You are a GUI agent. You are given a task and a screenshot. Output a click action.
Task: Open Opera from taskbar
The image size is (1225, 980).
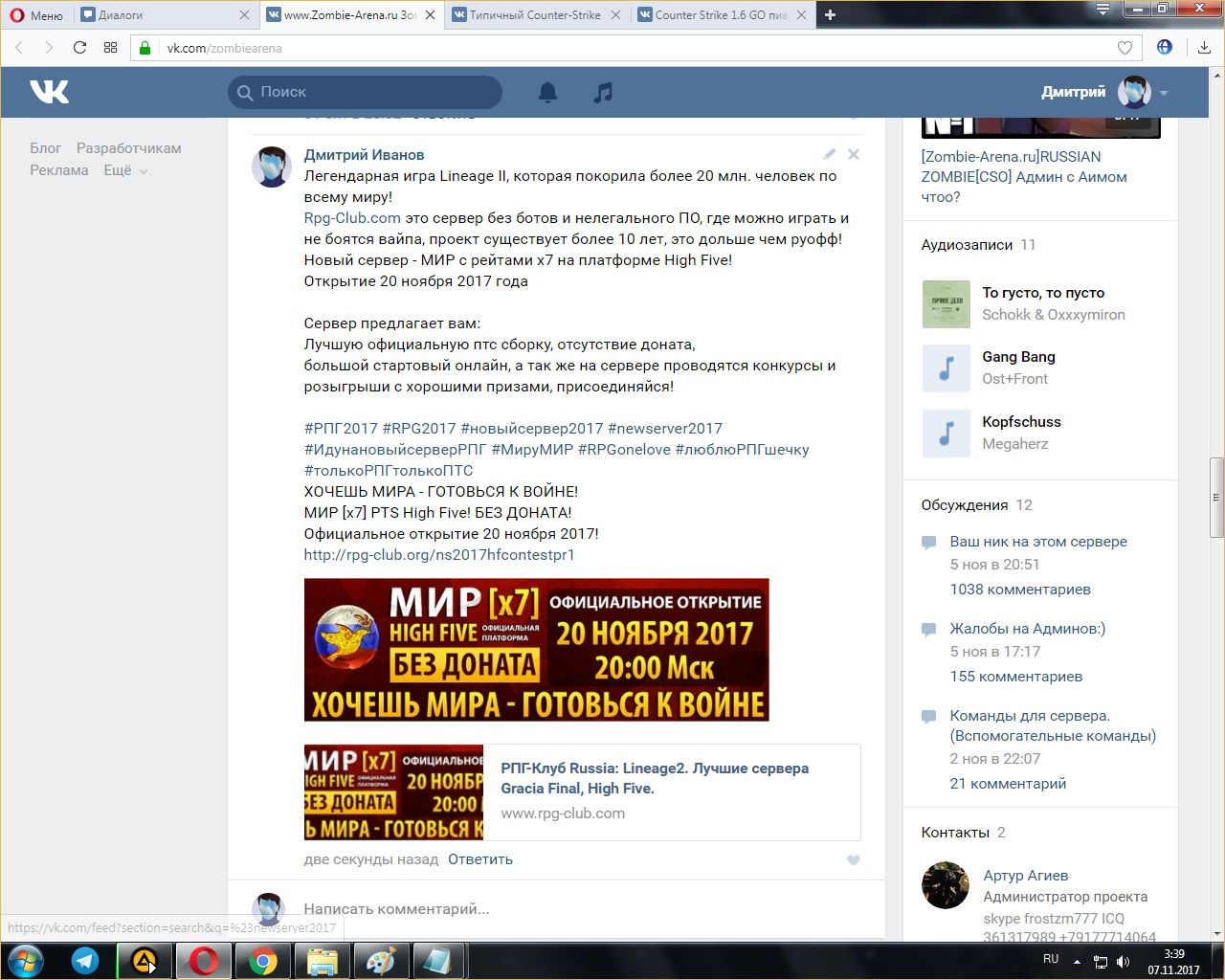pyautogui.click(x=204, y=961)
